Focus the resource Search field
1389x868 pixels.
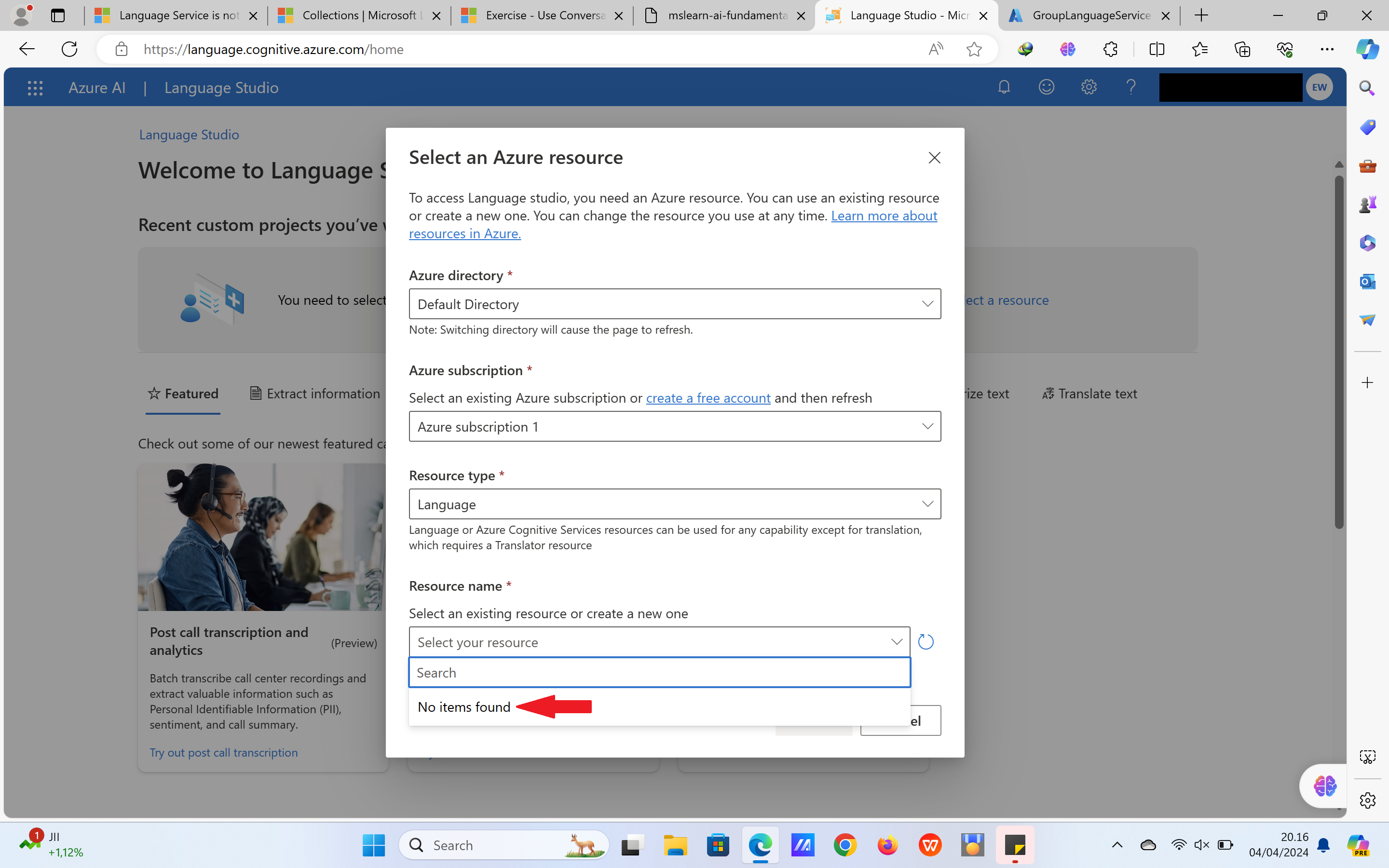click(659, 672)
